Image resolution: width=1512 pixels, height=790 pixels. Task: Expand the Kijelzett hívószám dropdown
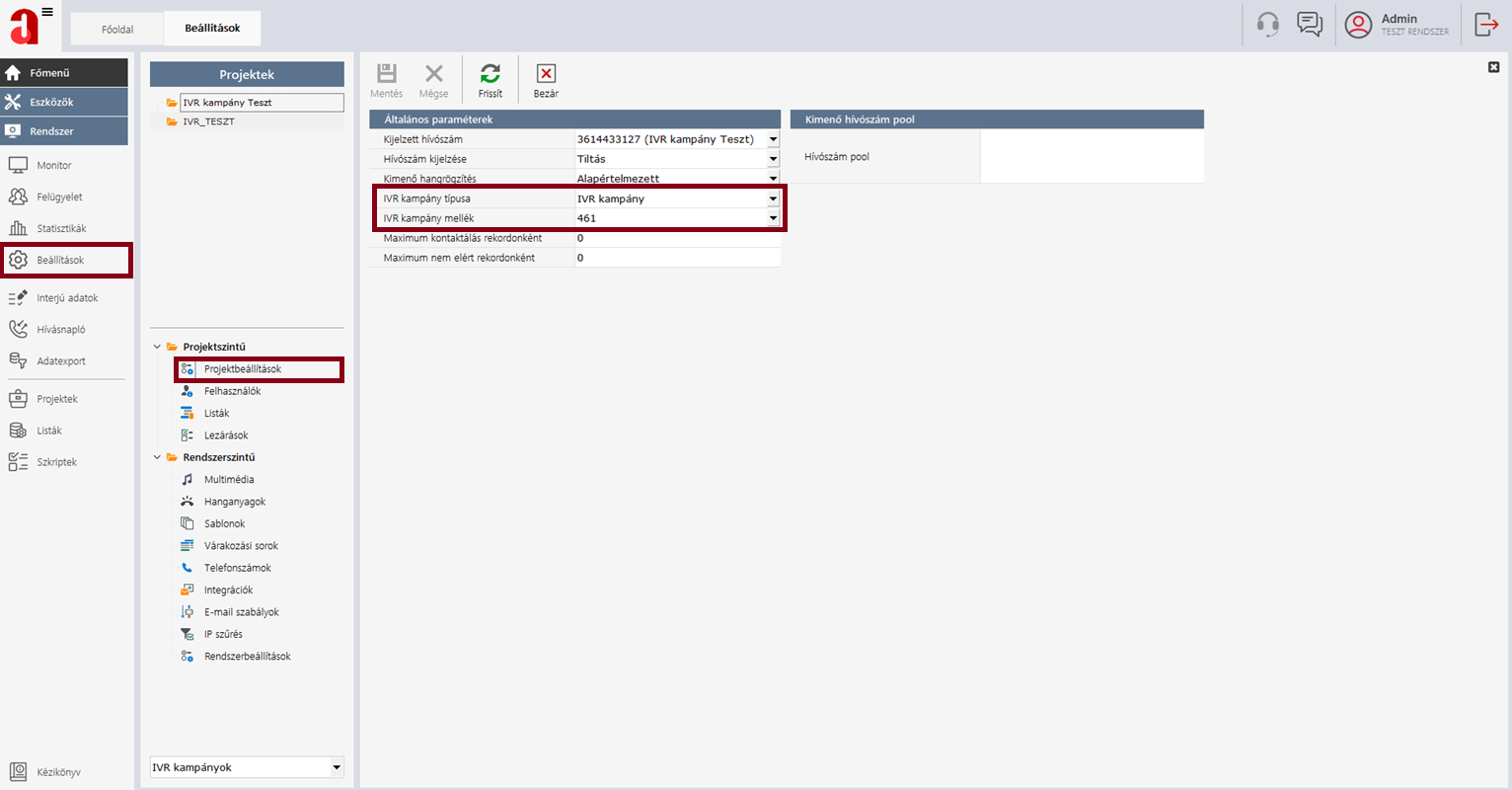coord(773,139)
